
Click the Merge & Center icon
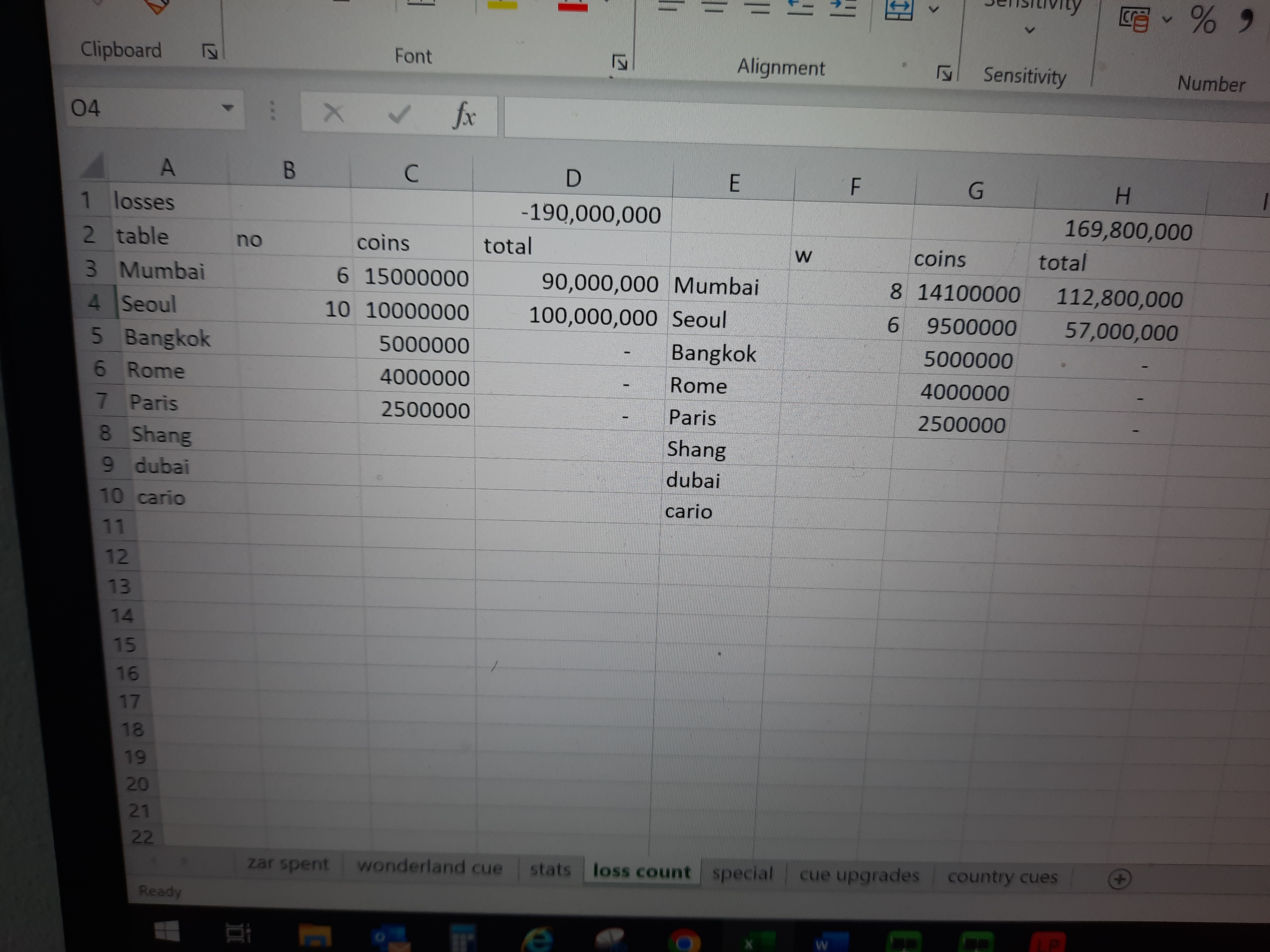[x=899, y=10]
